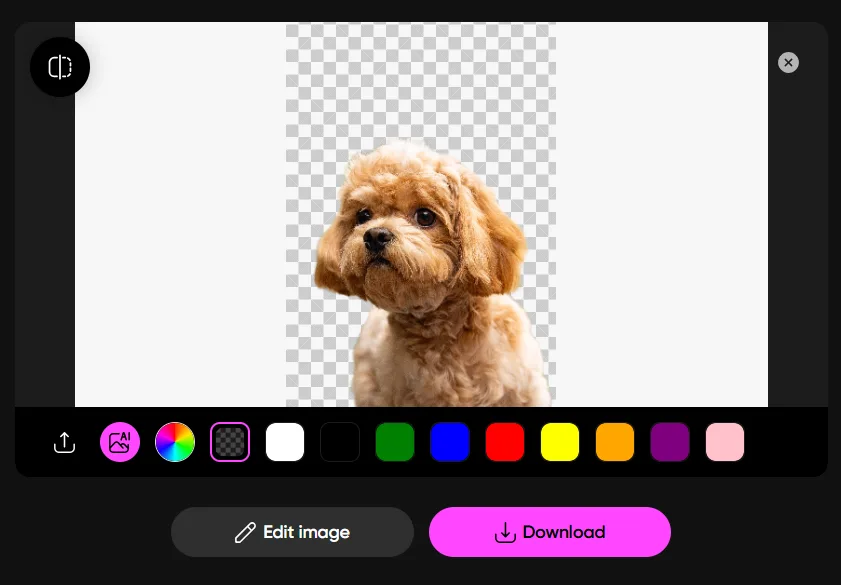Apply the blue background color
Viewport: 841px width, 585px height.
point(450,442)
